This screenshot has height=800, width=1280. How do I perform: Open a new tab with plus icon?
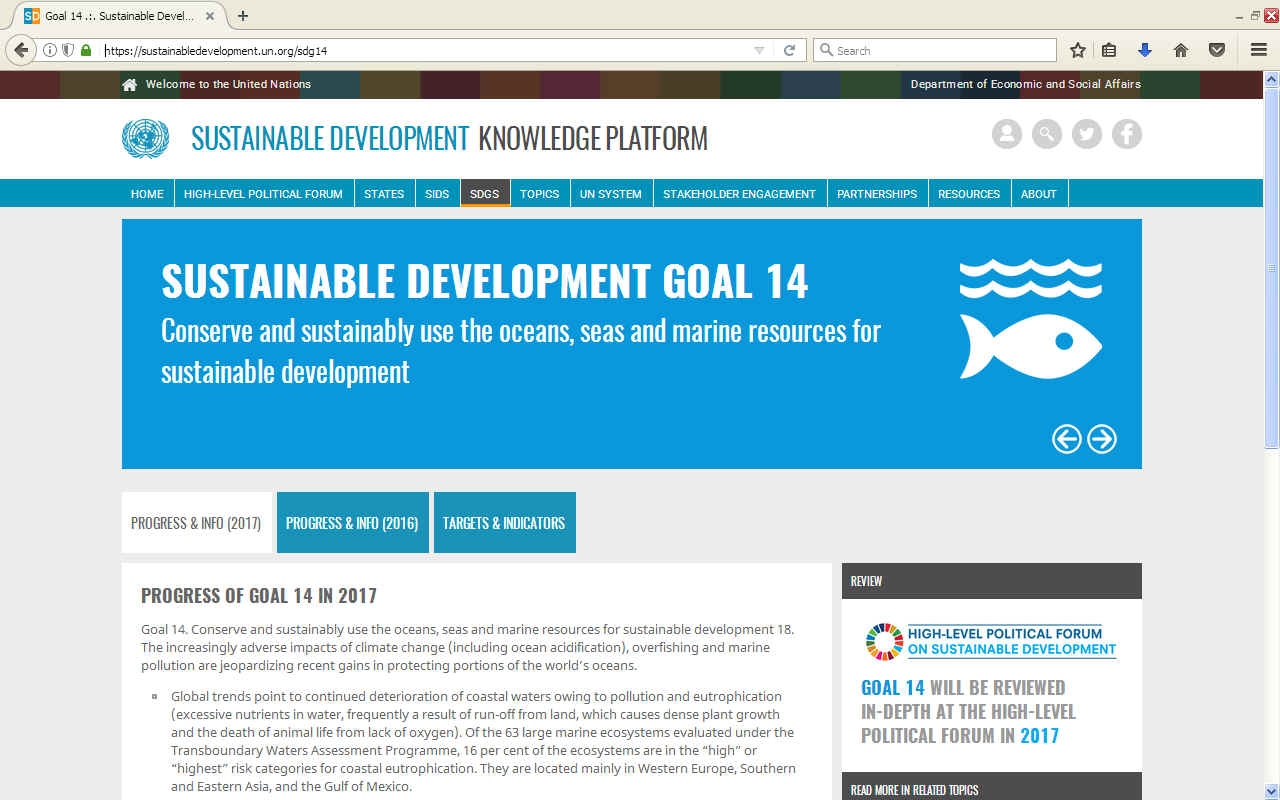[243, 16]
